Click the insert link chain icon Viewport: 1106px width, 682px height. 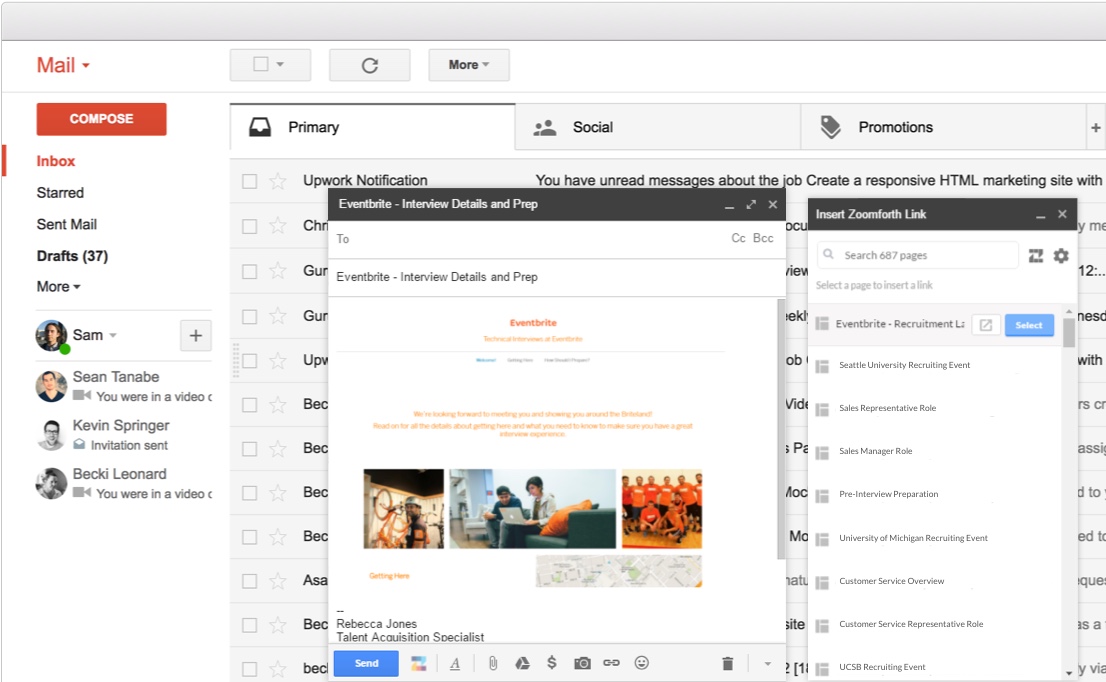point(612,663)
